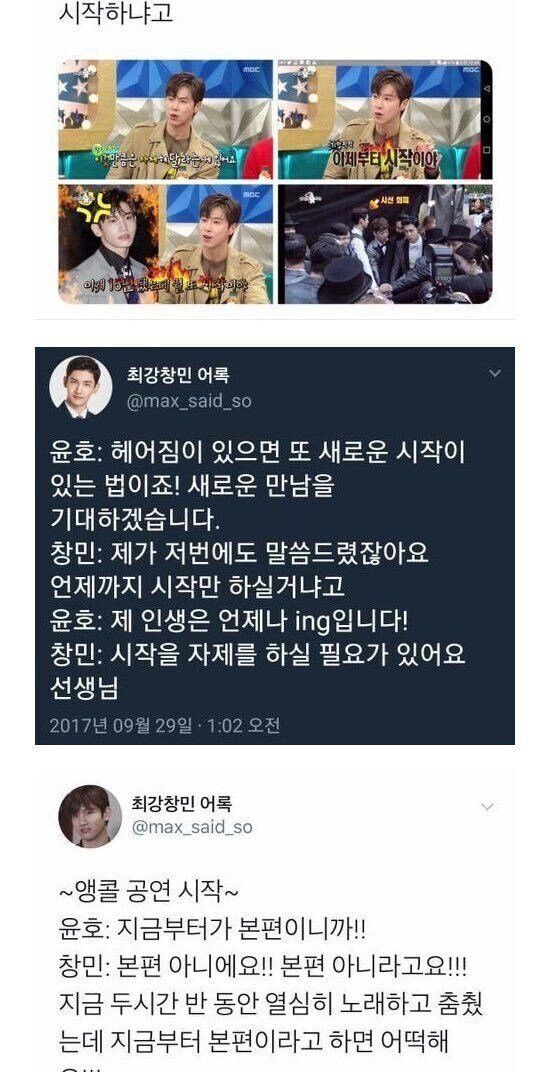This screenshot has height=1072, width=536.
Task: Open the image captioned 이제부터 시작이야
Action: pos(385,120)
